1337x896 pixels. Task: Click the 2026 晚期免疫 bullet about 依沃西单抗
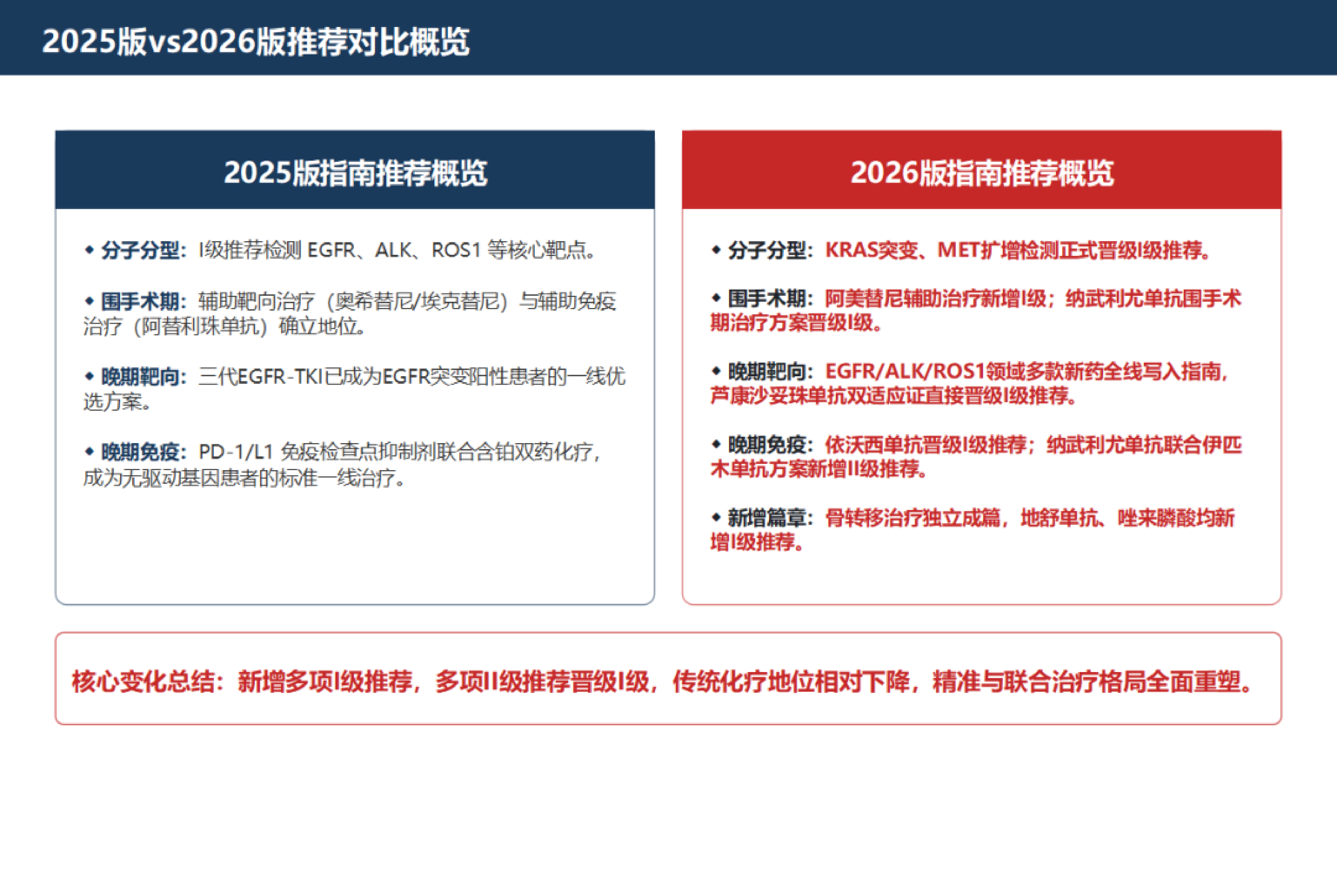(x=976, y=456)
